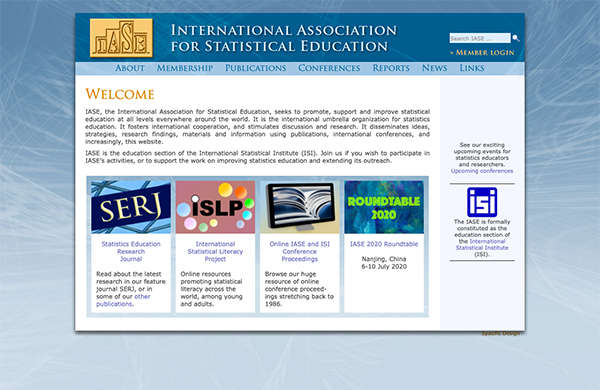Open the IASE 2020 Roundtable link

pyautogui.click(x=384, y=244)
